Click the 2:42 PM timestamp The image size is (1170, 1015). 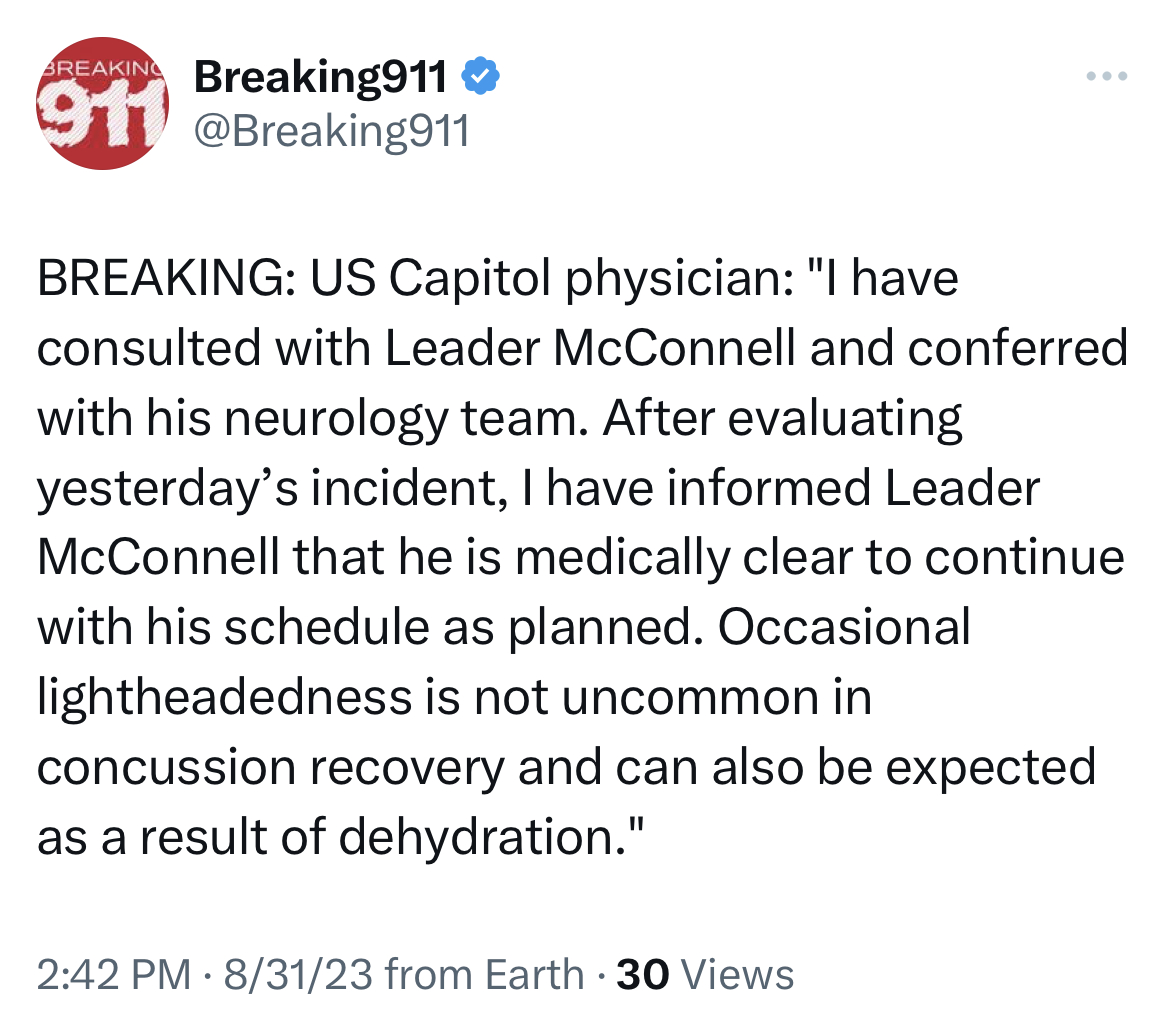coord(114,975)
